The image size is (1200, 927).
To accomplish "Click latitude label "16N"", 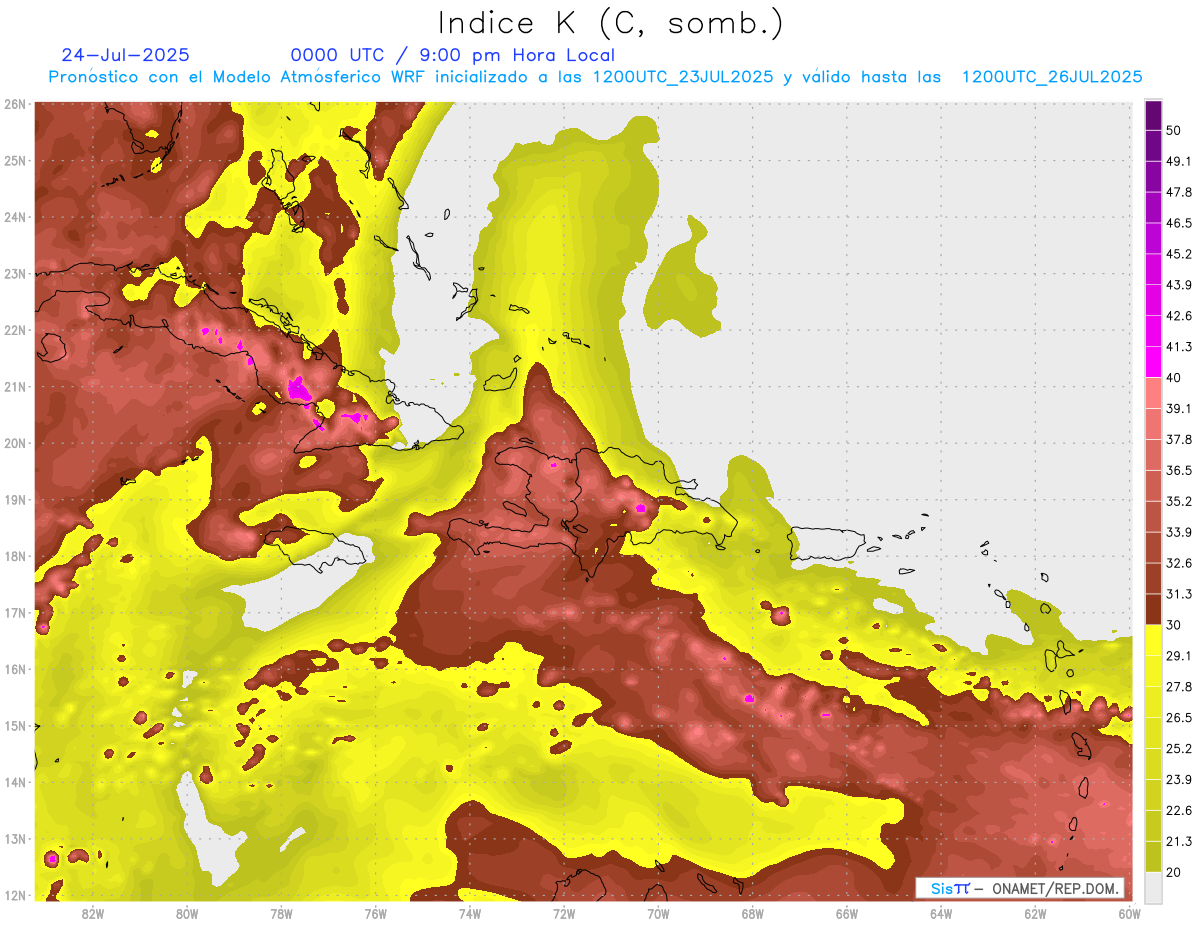I will coord(14,669).
